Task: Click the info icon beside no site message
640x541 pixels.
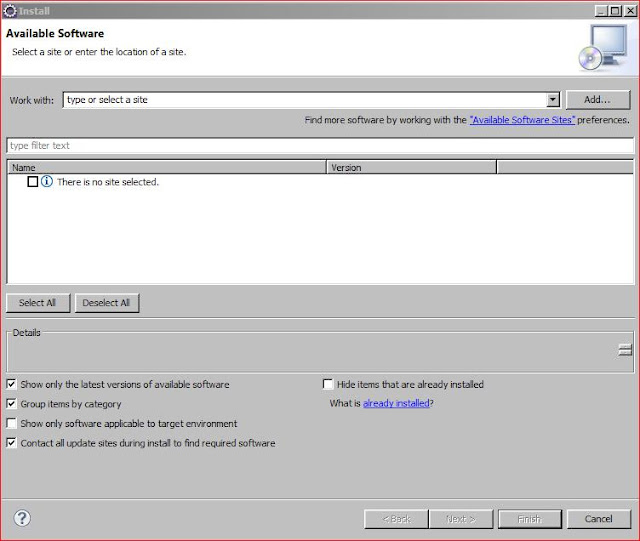Action: [x=47, y=182]
